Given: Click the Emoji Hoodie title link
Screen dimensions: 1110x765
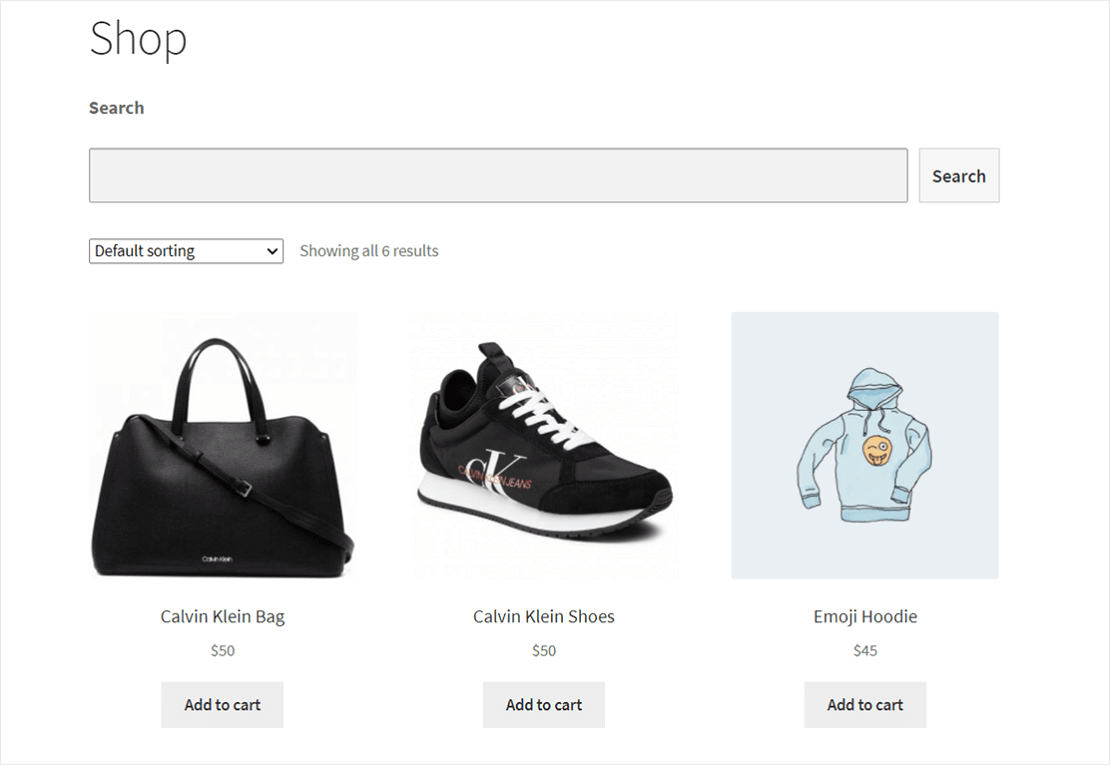Looking at the screenshot, I should (865, 616).
